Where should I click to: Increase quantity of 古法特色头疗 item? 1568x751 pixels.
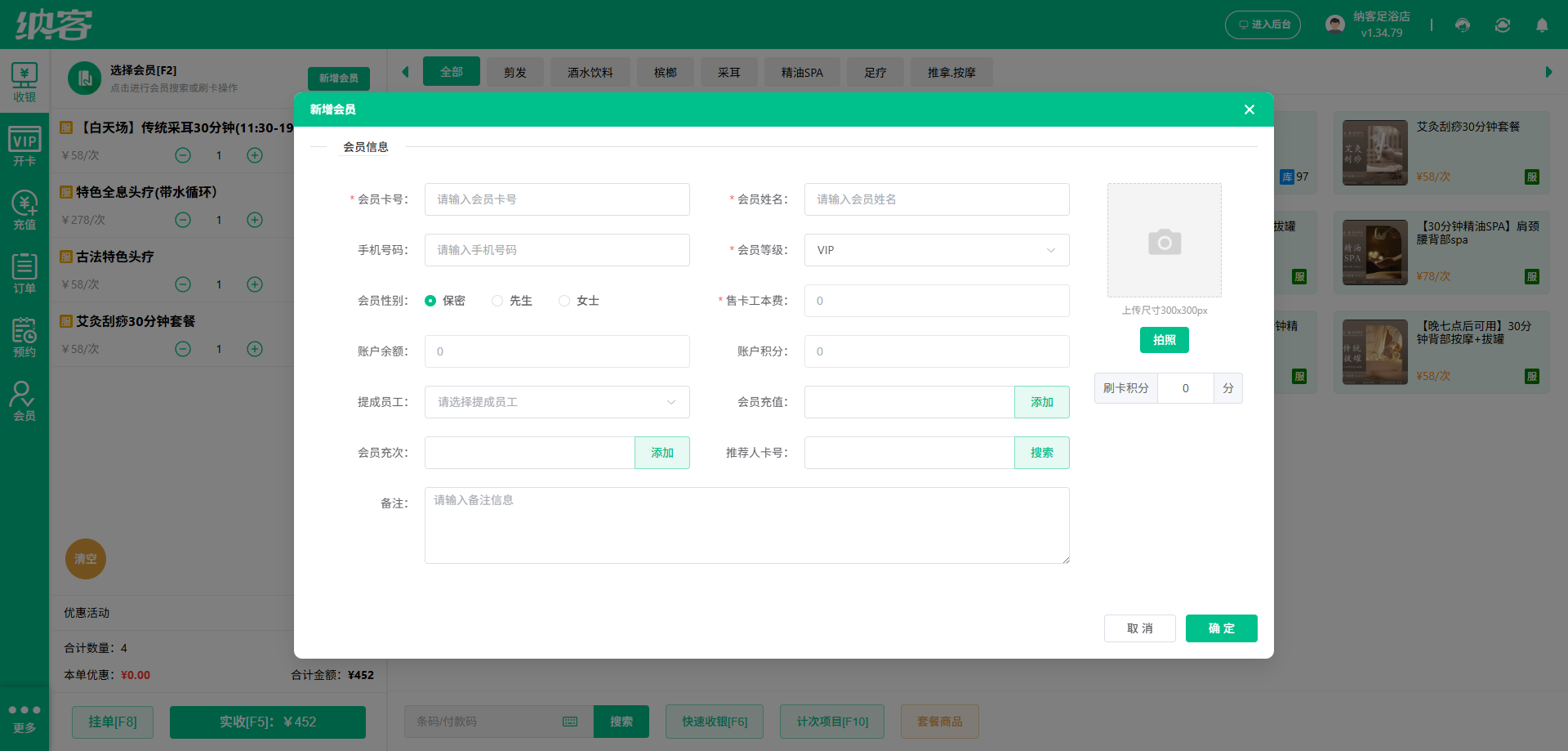point(255,284)
